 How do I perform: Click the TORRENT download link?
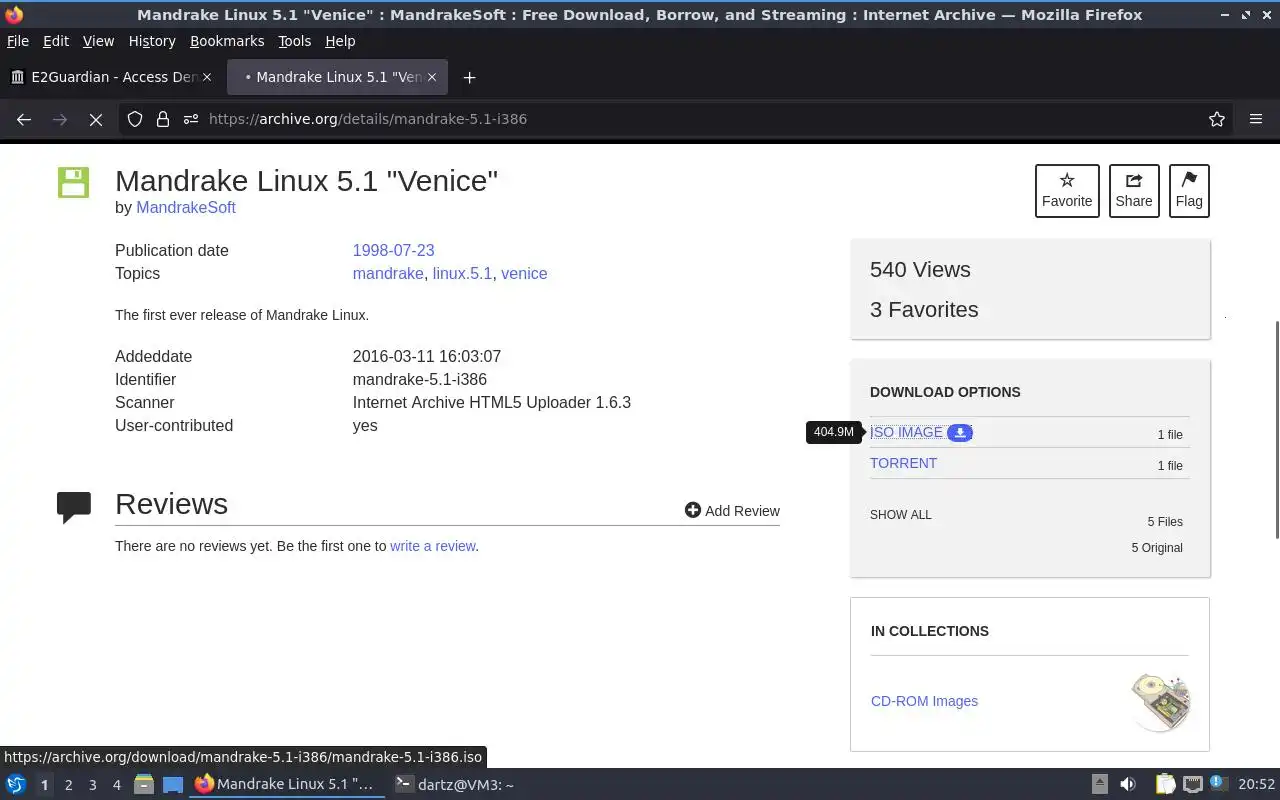(x=903, y=463)
